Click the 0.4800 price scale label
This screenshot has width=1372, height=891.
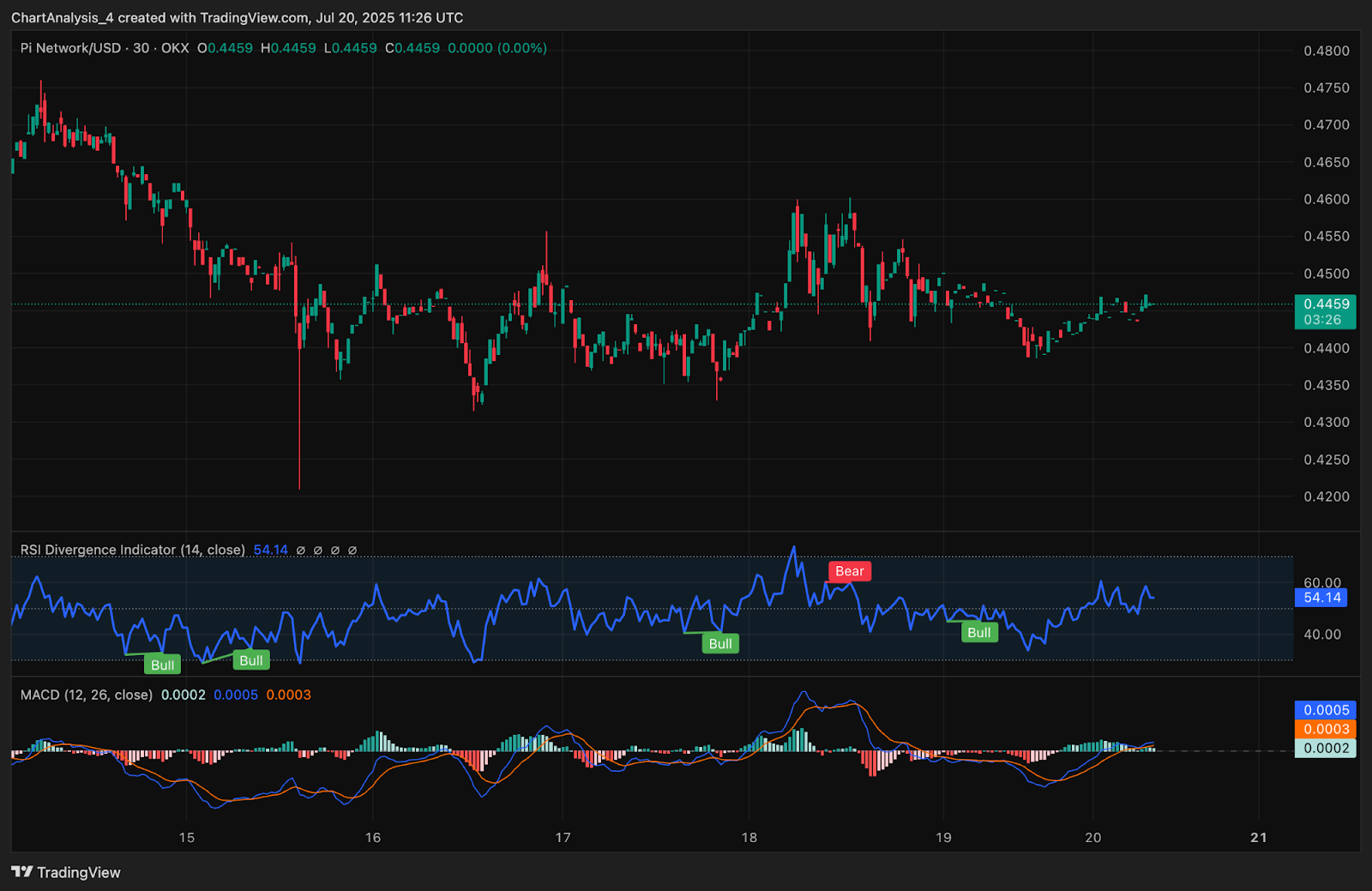point(1326,51)
